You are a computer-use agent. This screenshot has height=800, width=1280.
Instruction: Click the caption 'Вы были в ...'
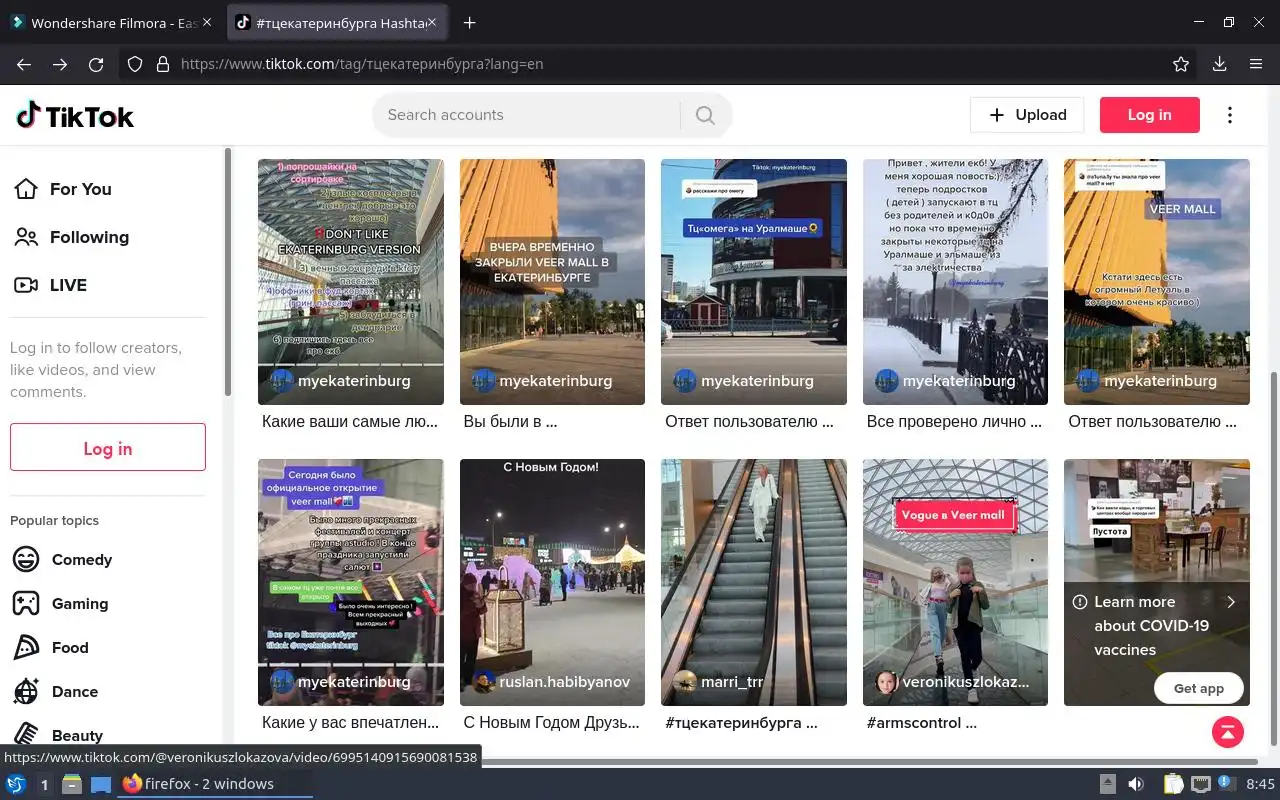pyautogui.click(x=510, y=422)
